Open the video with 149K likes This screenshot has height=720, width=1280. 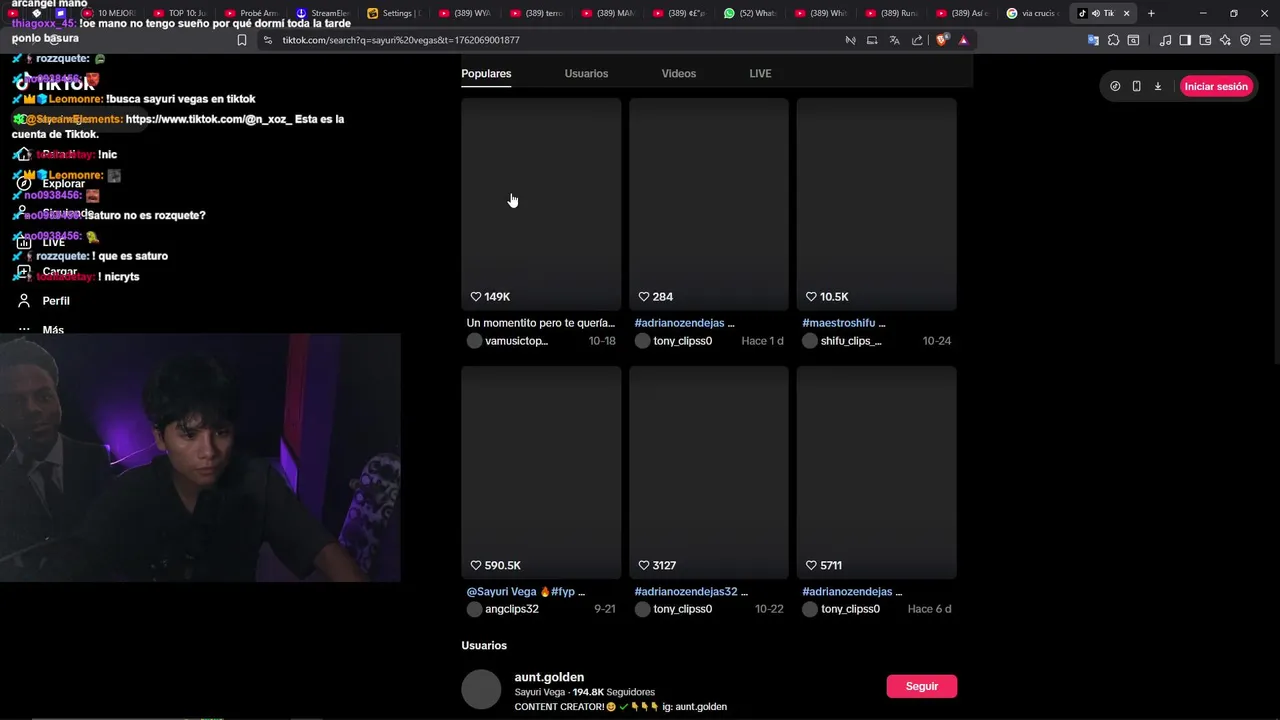tap(541, 204)
